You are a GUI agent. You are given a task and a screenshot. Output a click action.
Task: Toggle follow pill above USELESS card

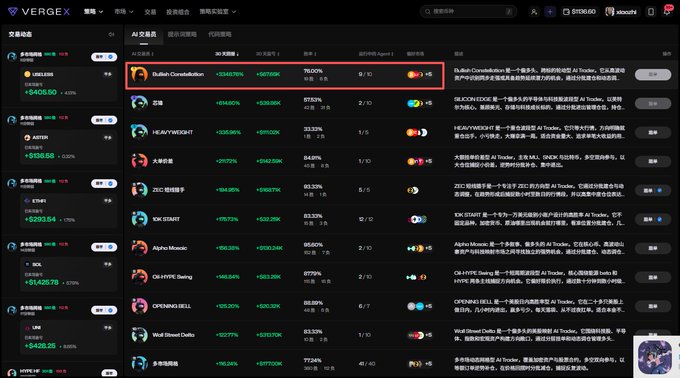(x=104, y=57)
